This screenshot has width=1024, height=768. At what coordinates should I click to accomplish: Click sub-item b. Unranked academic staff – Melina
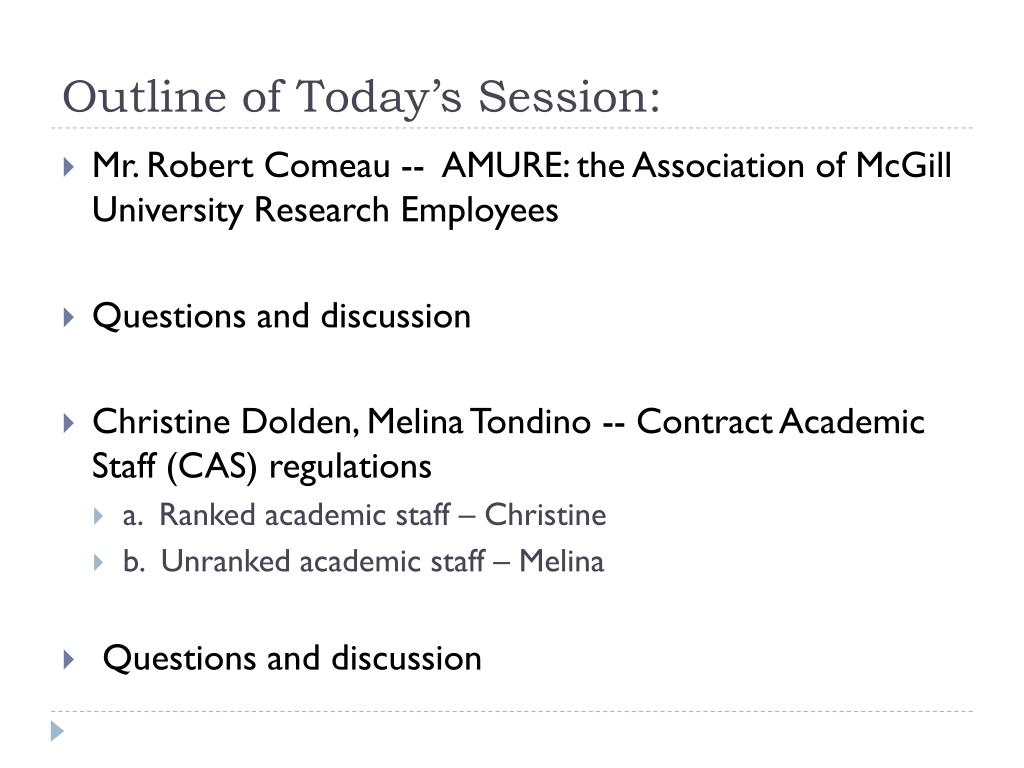tap(364, 562)
